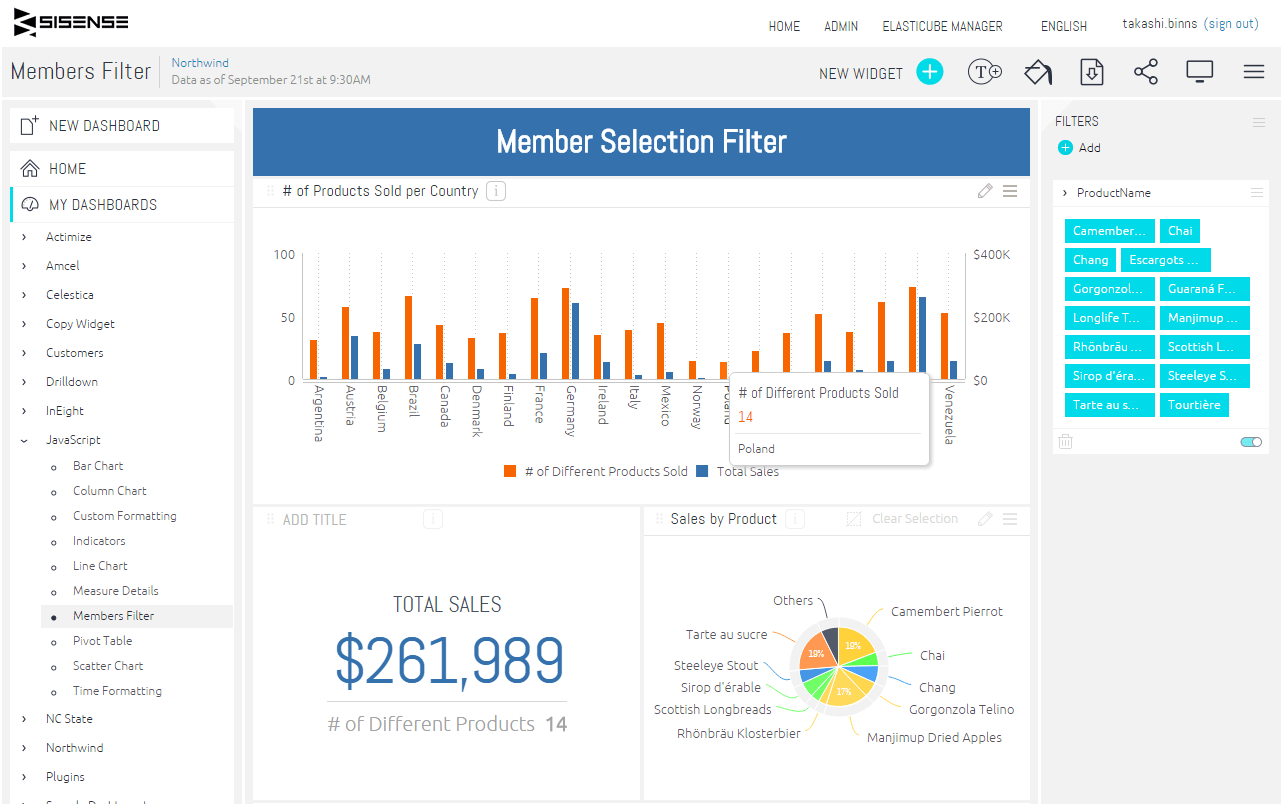Image resolution: width=1285 pixels, height=804 pixels.
Task: Click the Sisense logo
Action: click(x=71, y=22)
